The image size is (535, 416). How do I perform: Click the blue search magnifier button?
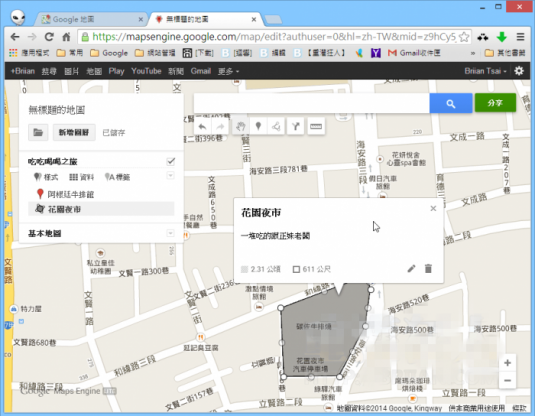point(451,103)
